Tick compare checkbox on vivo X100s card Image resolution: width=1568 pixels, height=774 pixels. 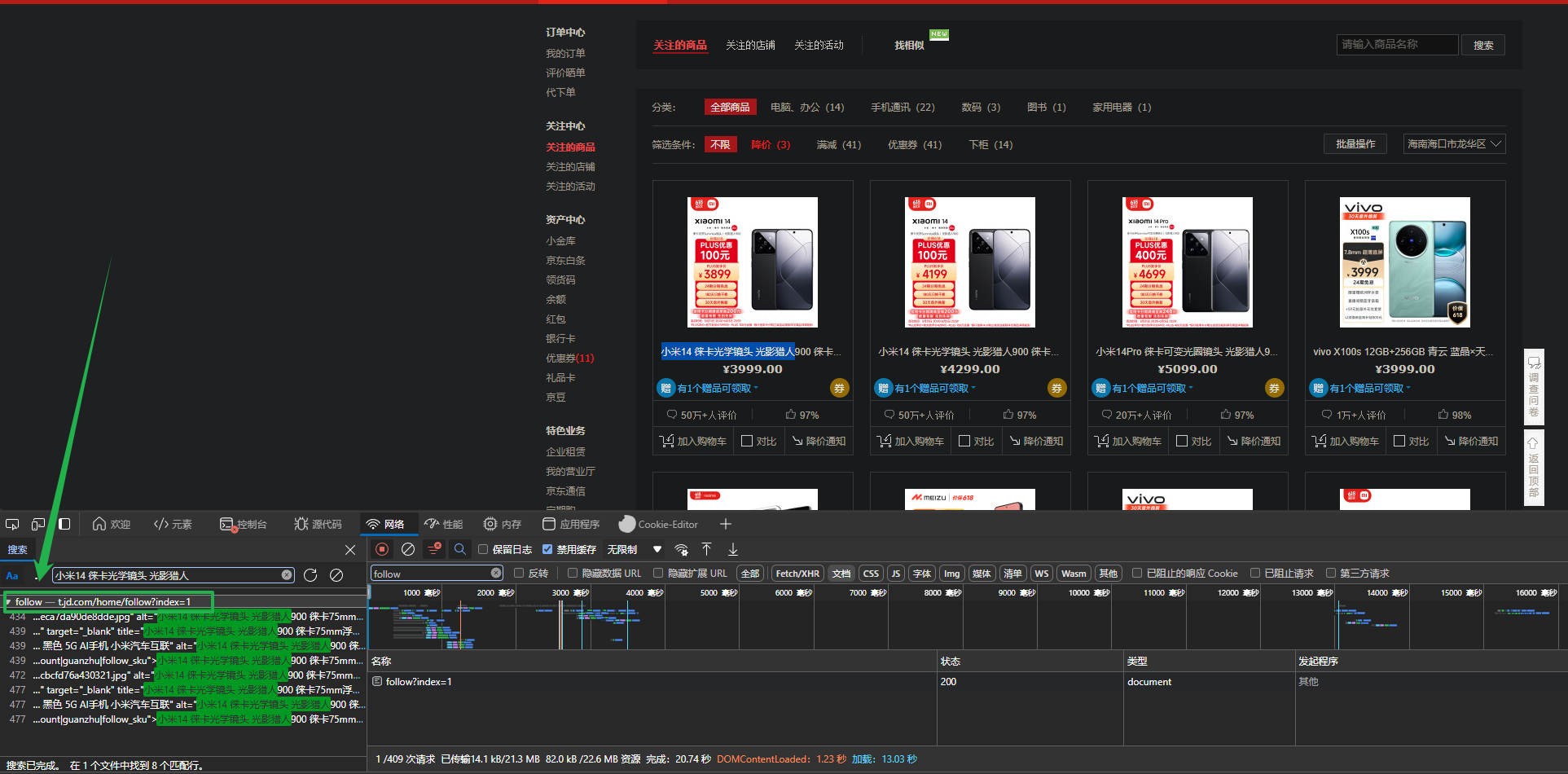pos(1399,441)
